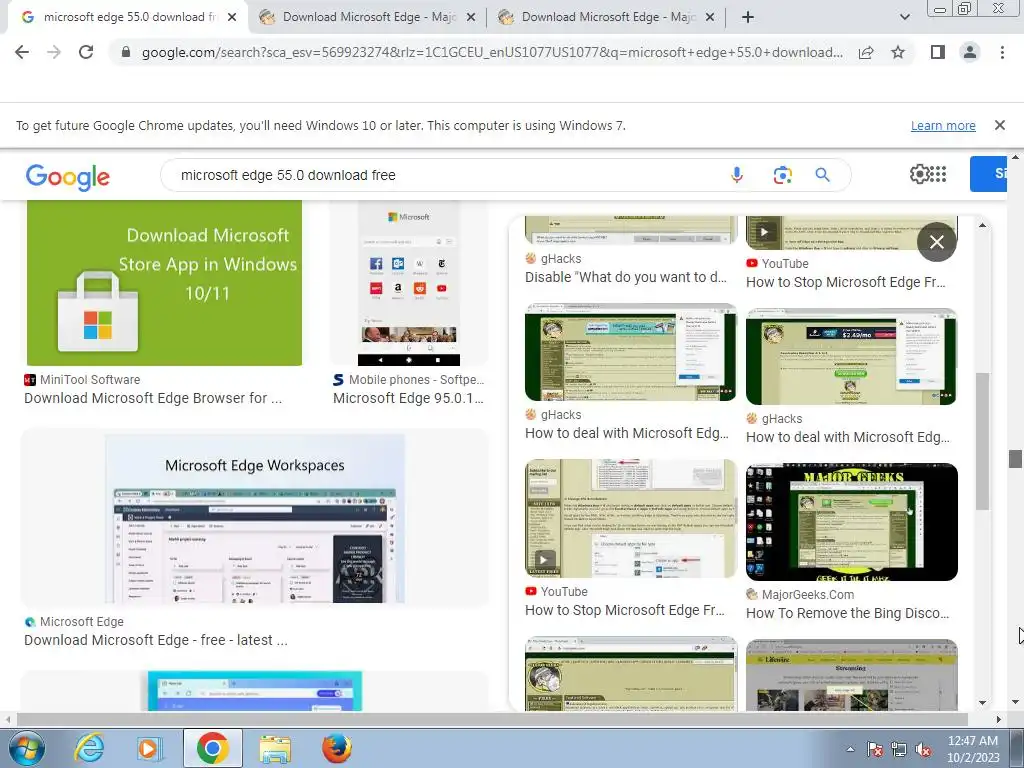This screenshot has width=1024, height=768.
Task: Expand the tab search dropdown chevron
Action: click(904, 18)
